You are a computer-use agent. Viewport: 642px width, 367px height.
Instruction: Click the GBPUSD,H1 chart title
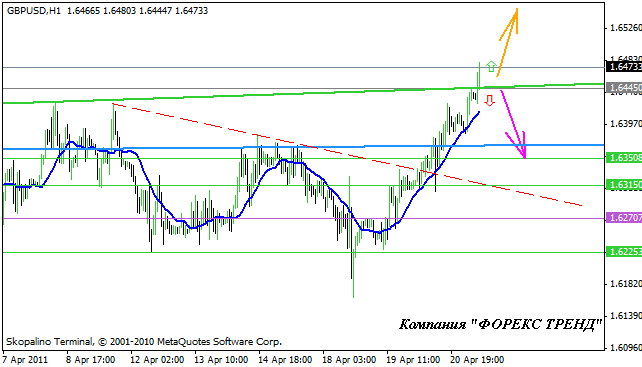tap(34, 11)
